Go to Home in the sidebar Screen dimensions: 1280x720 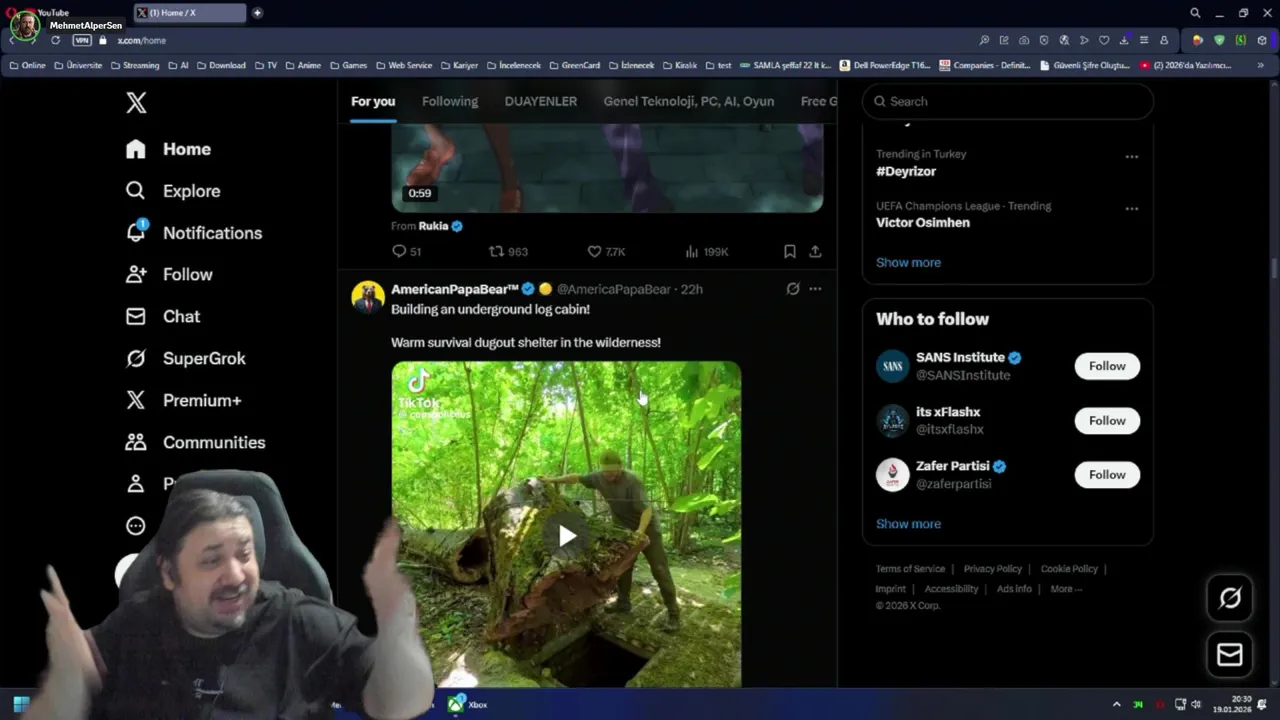[168, 149]
